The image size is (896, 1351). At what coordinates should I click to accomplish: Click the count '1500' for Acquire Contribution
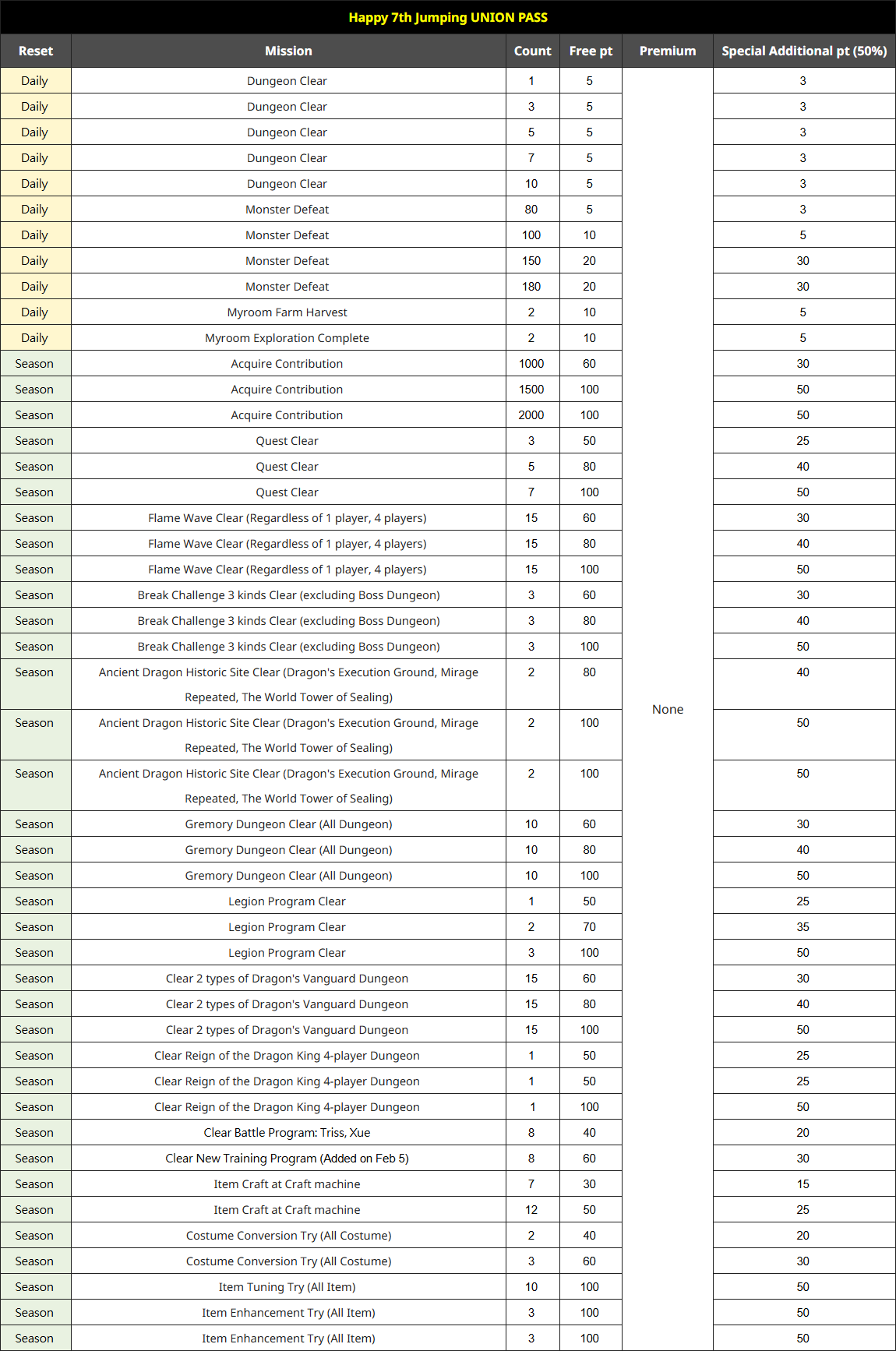pyautogui.click(x=531, y=390)
